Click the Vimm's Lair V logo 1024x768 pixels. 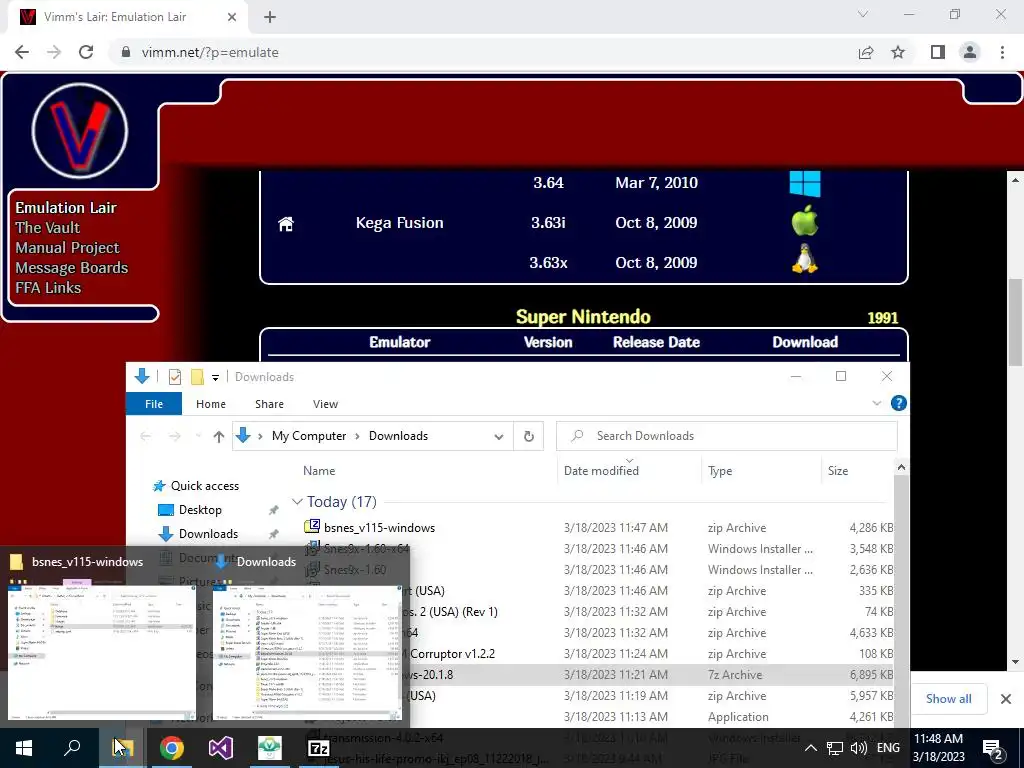[80, 131]
